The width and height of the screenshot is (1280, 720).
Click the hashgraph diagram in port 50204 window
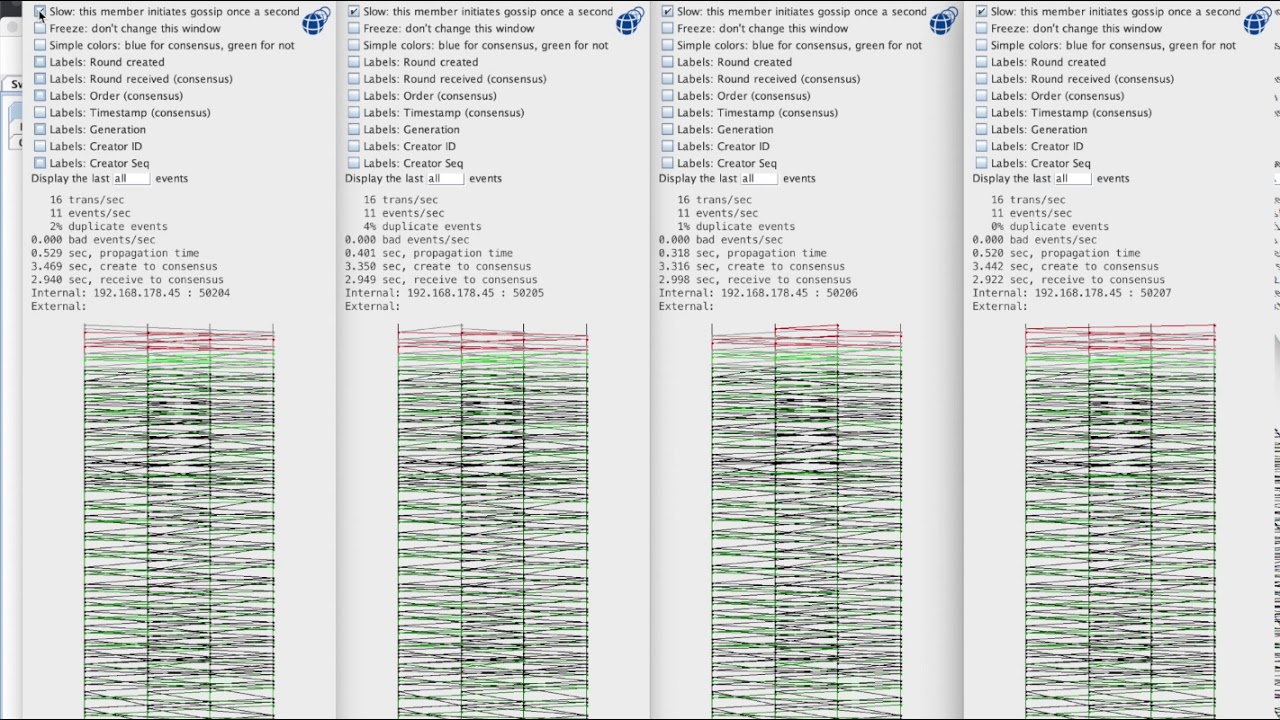click(179, 520)
